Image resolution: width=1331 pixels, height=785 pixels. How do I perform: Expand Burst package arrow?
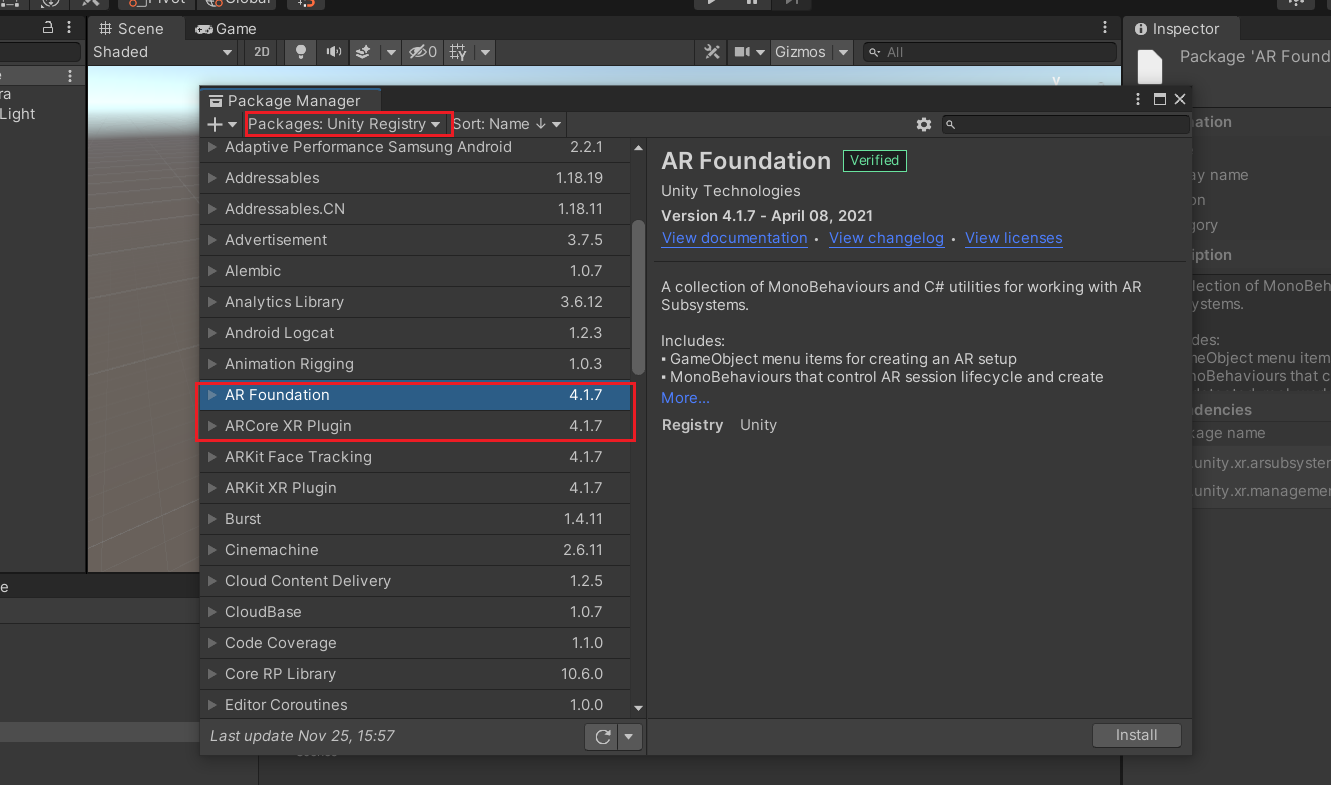212,519
